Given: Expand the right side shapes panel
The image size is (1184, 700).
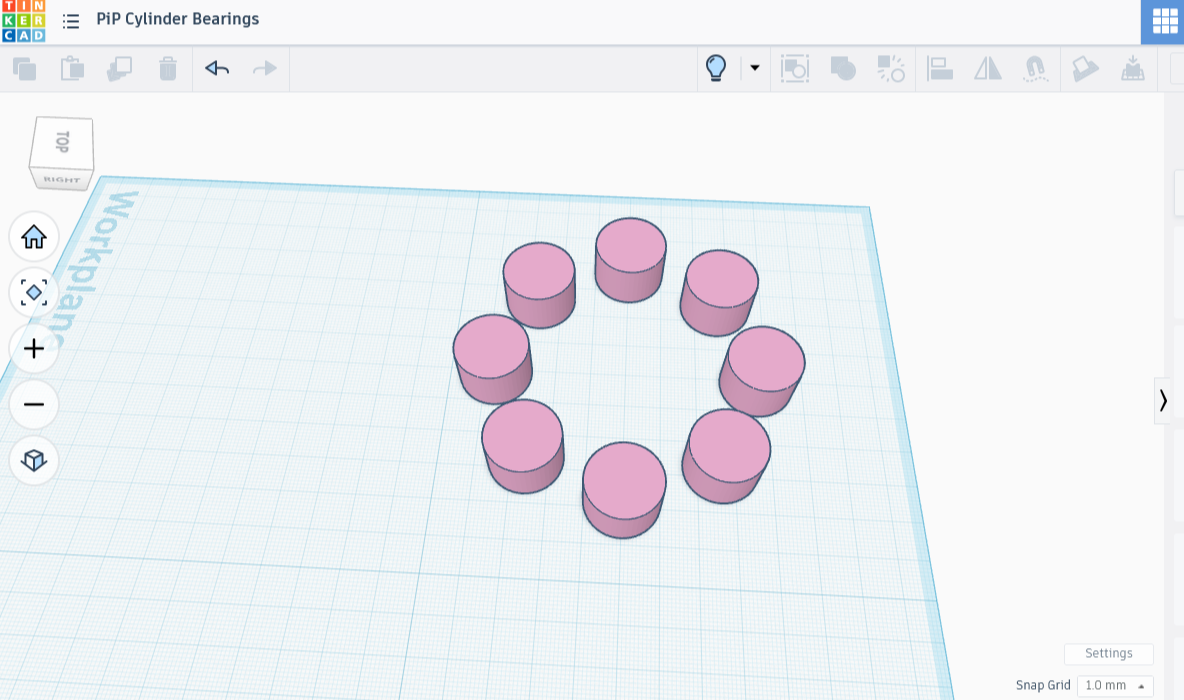Looking at the screenshot, I should 1163,400.
